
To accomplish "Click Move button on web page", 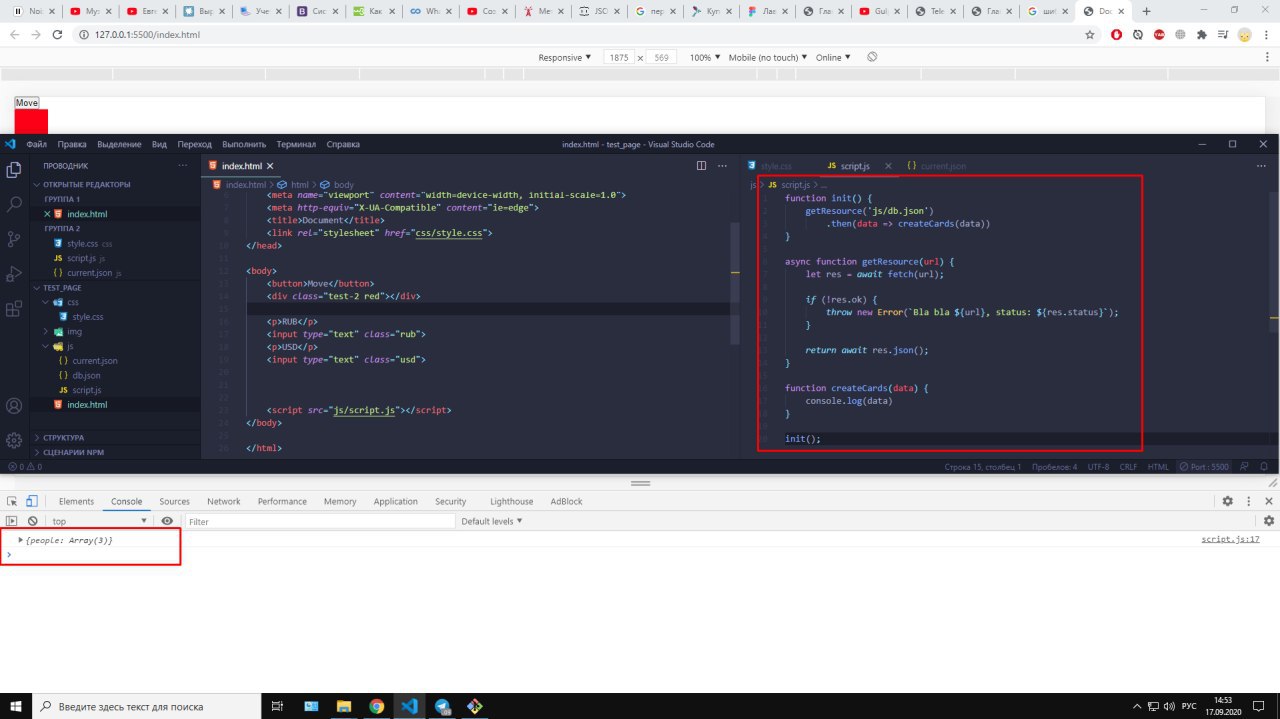I will [26, 103].
